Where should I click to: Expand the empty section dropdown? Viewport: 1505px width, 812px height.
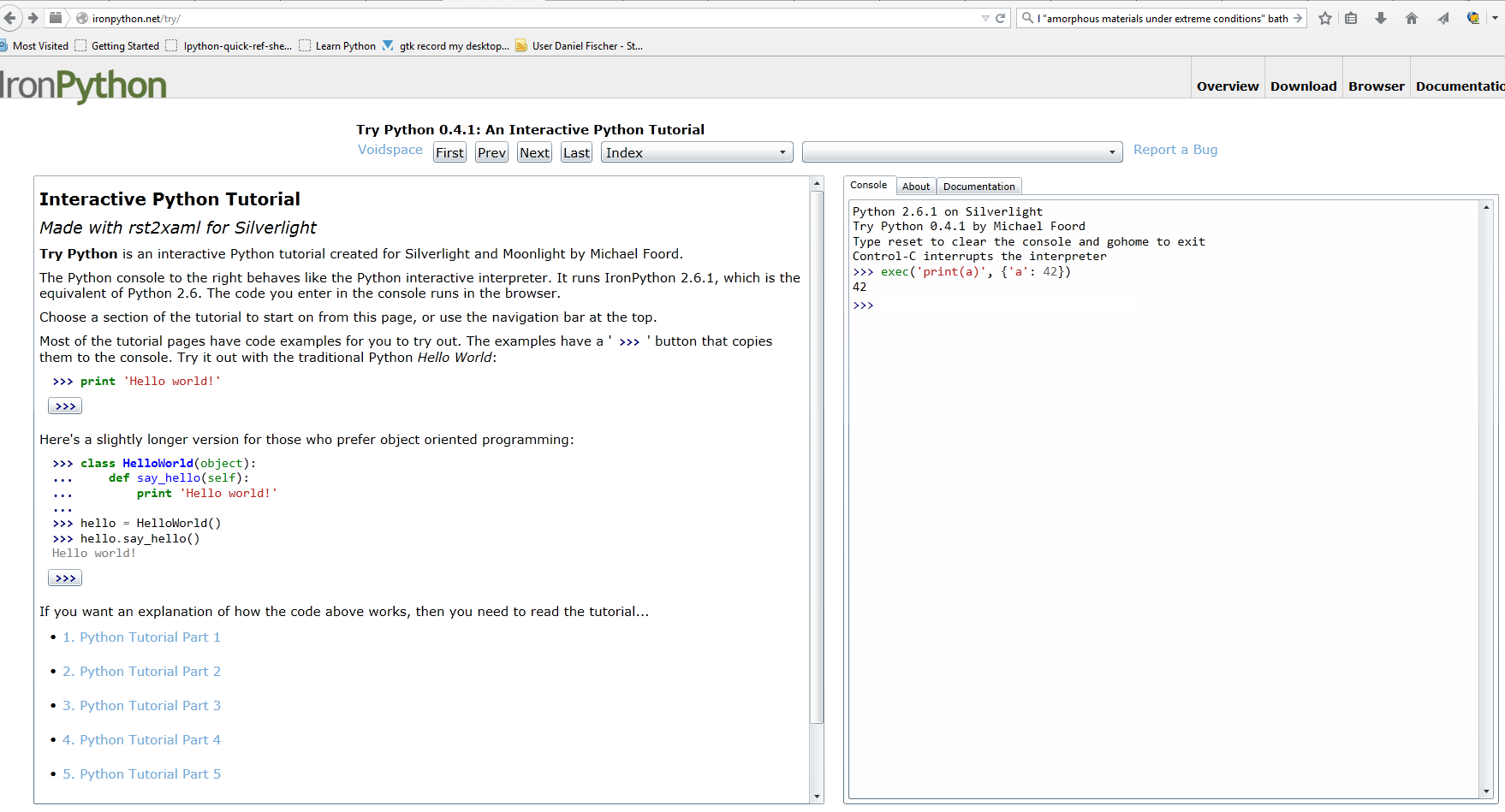point(962,152)
